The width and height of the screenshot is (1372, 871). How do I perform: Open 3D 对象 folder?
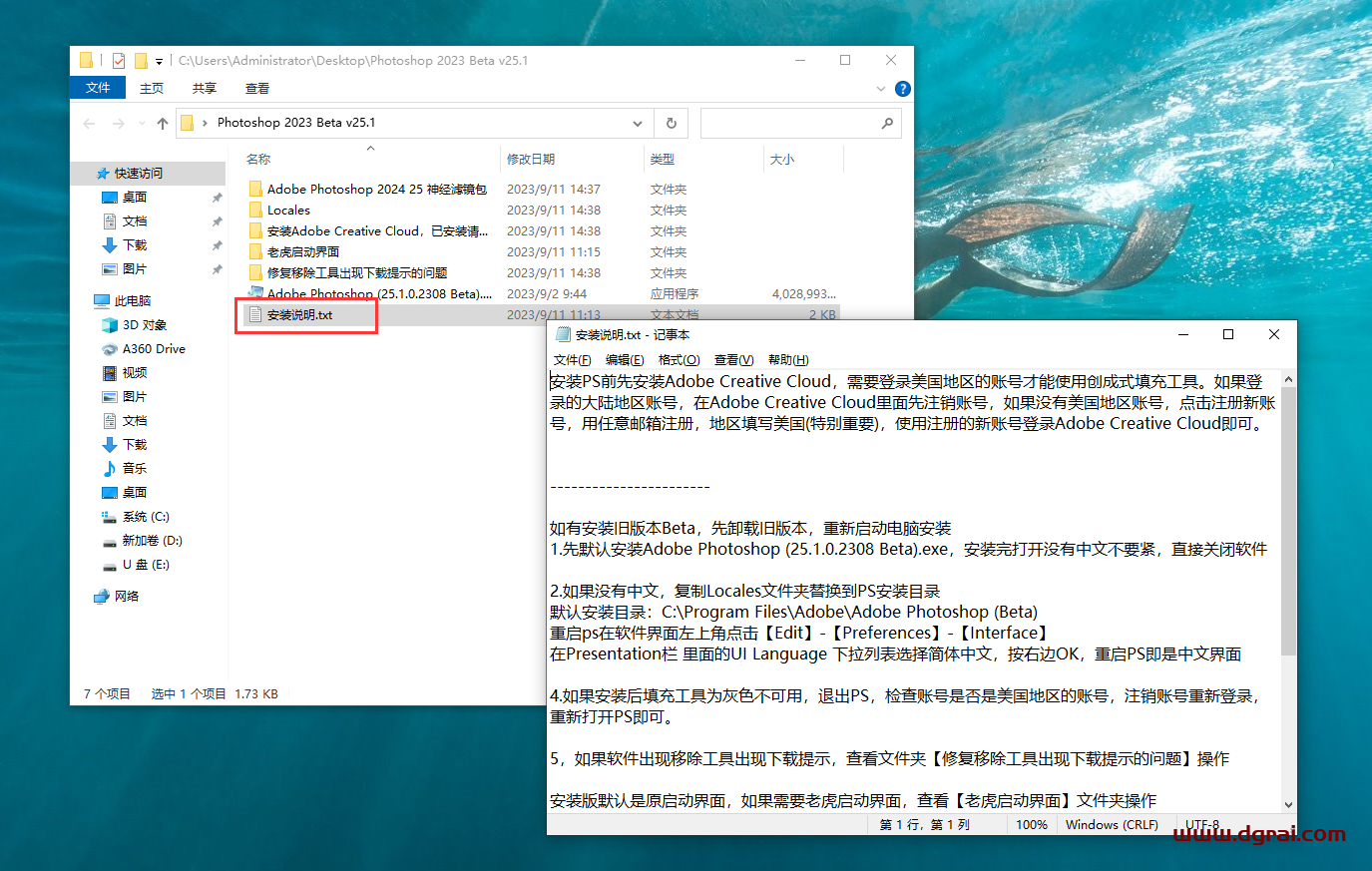coord(144,324)
